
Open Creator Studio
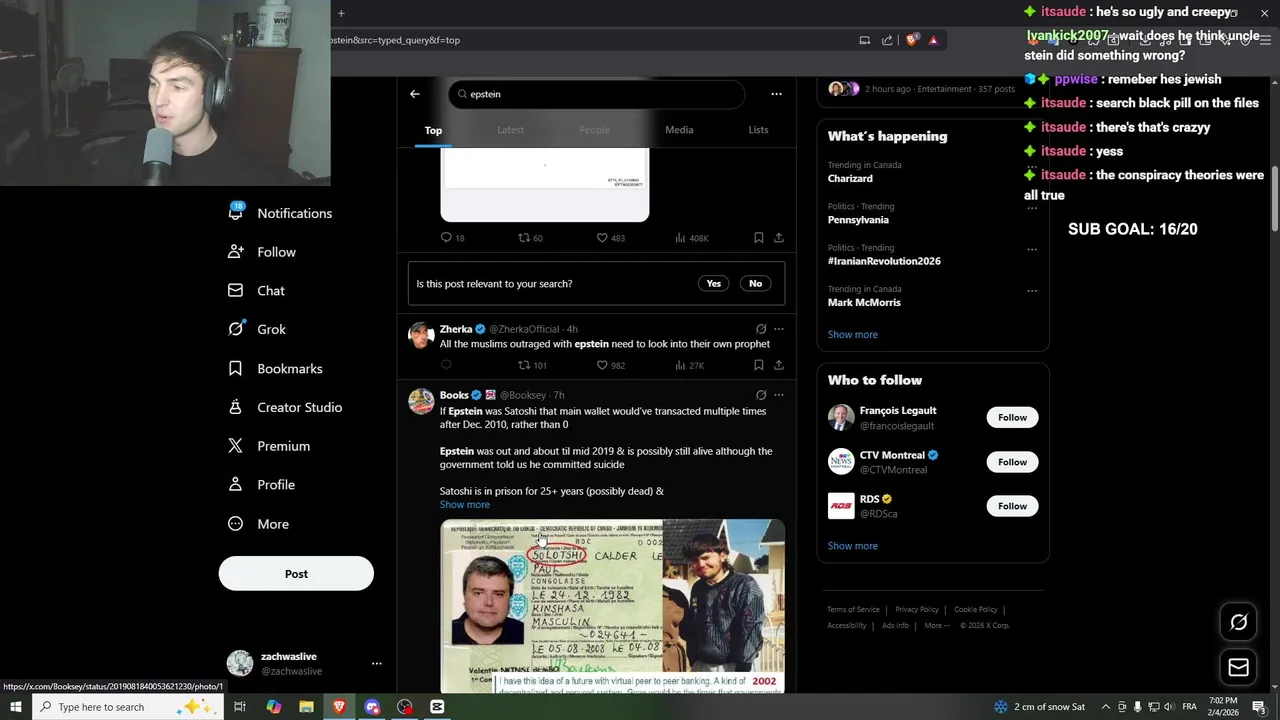[285, 407]
